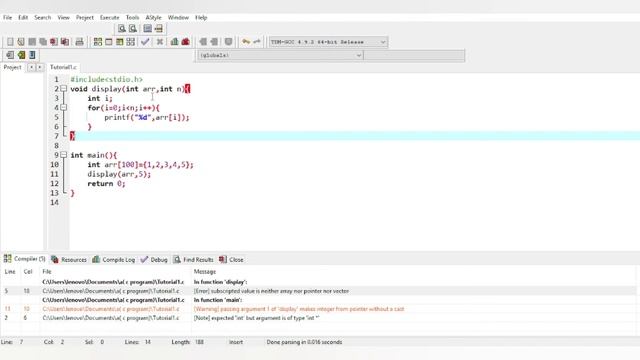Open the Edit menu
Image resolution: width=640 pixels, height=360 pixels.
(23, 18)
